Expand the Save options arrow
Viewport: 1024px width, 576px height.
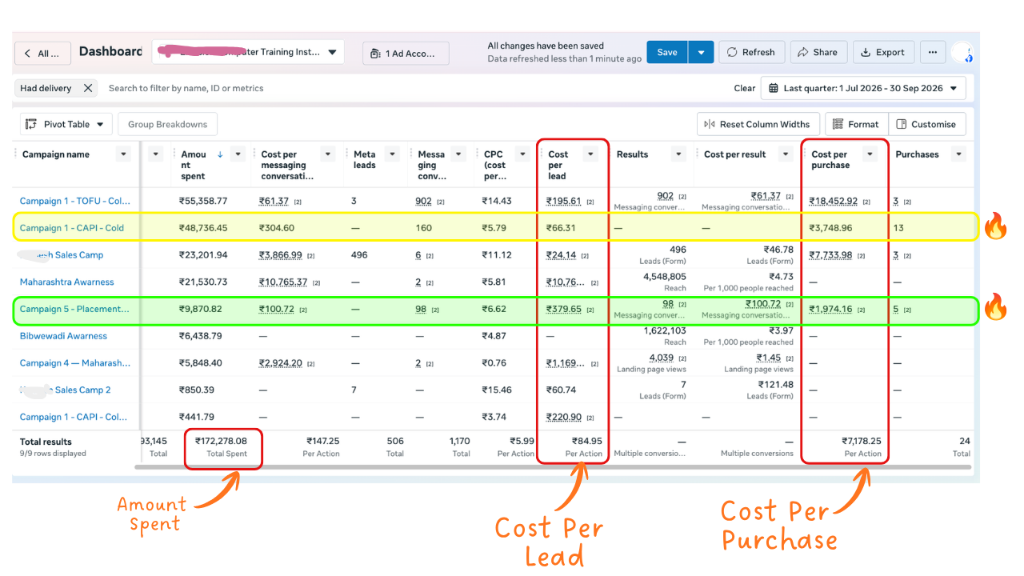pos(701,52)
